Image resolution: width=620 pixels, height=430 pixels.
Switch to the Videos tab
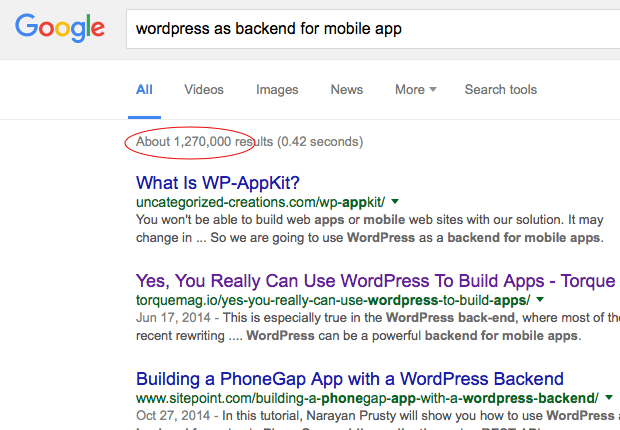pyautogui.click(x=204, y=90)
